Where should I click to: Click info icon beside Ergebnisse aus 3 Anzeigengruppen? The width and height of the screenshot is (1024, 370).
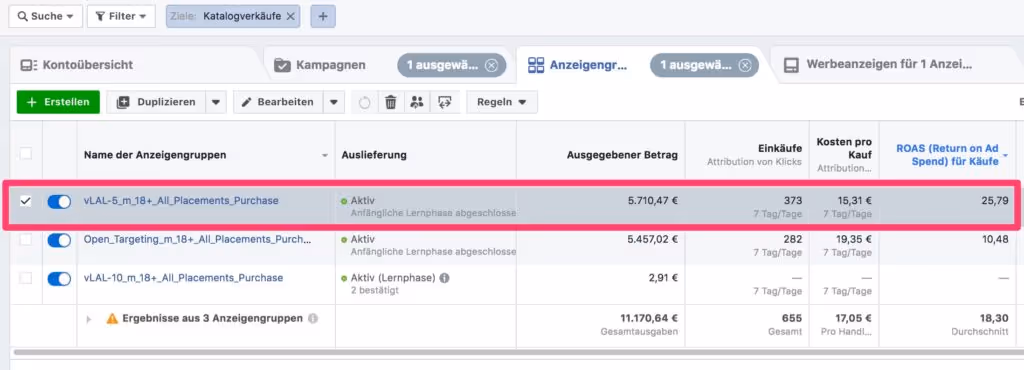pos(312,318)
